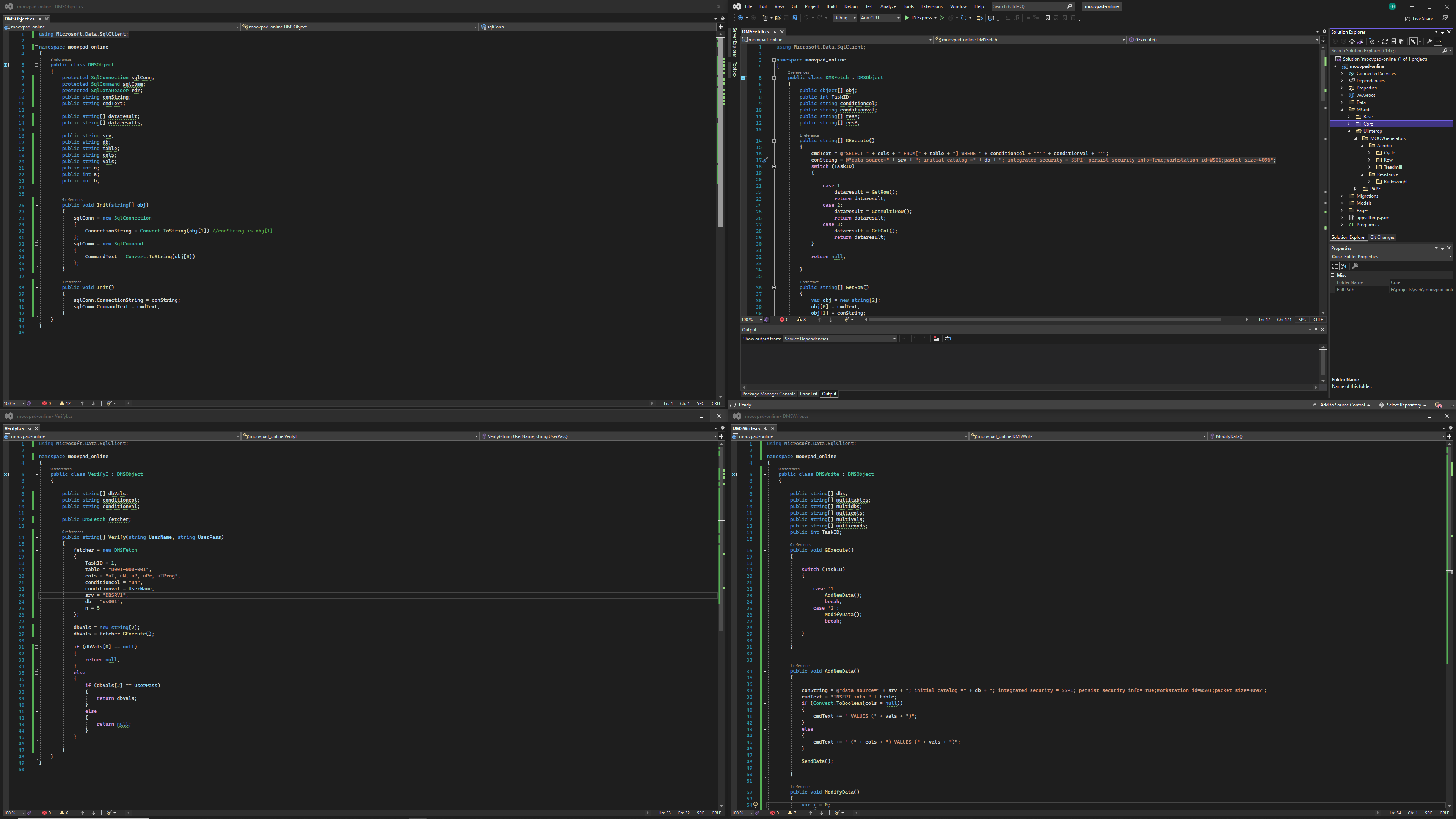Screen dimensions: 1456x819
Task: Click warnings indicator showing 8 in DMSFetch editor
Action: [x=802, y=319]
